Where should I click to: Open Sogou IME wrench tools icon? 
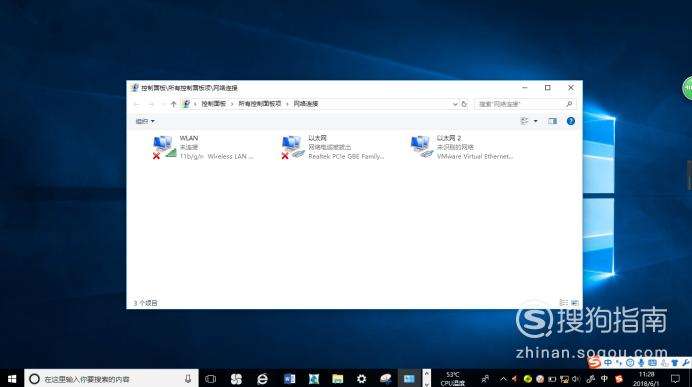click(685, 363)
